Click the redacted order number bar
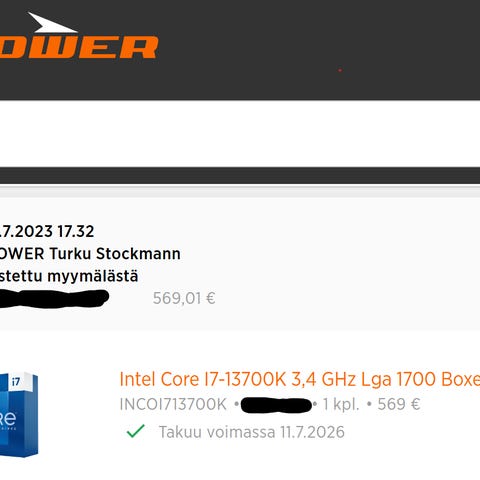This screenshot has height=480, width=480. (x=54, y=299)
